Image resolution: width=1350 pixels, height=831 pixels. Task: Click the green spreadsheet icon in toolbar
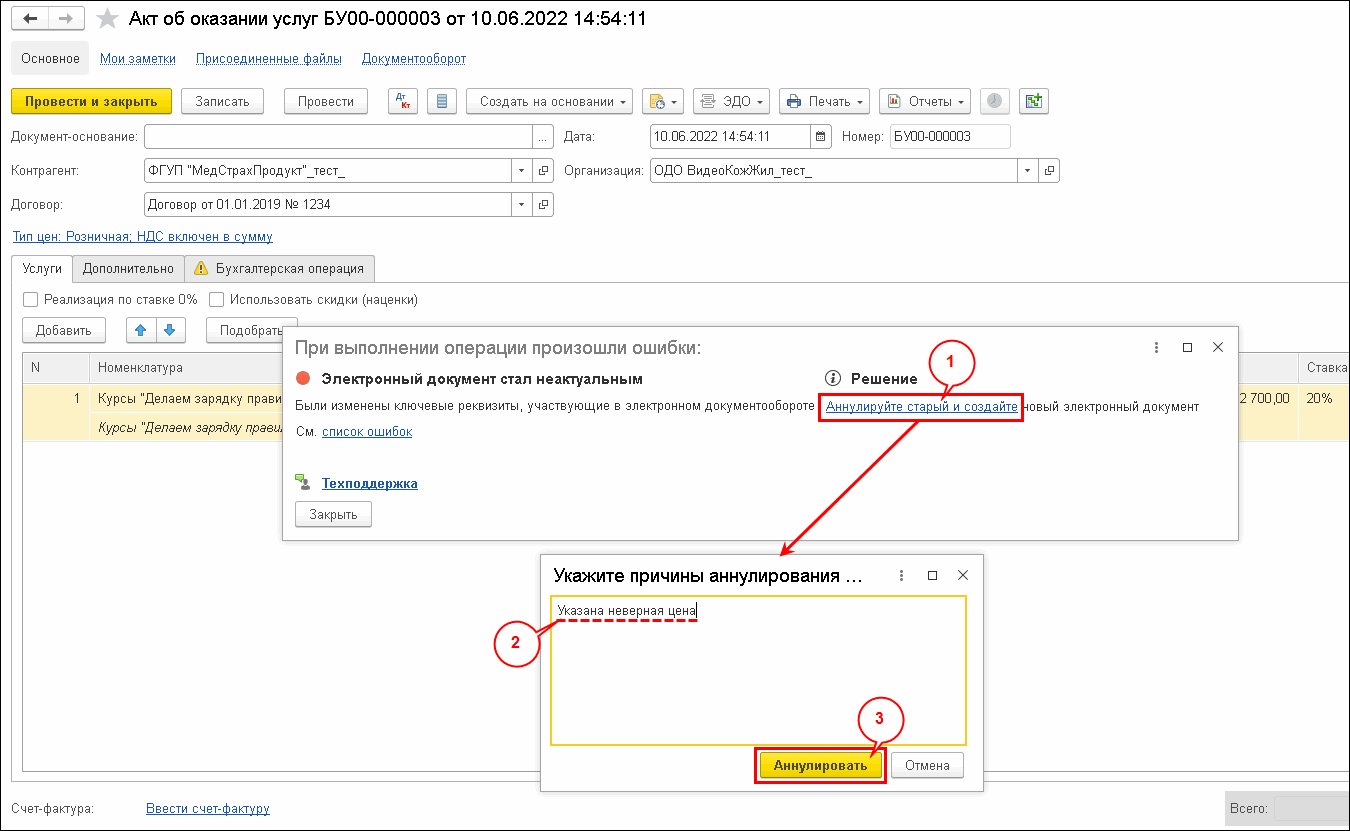[1033, 101]
